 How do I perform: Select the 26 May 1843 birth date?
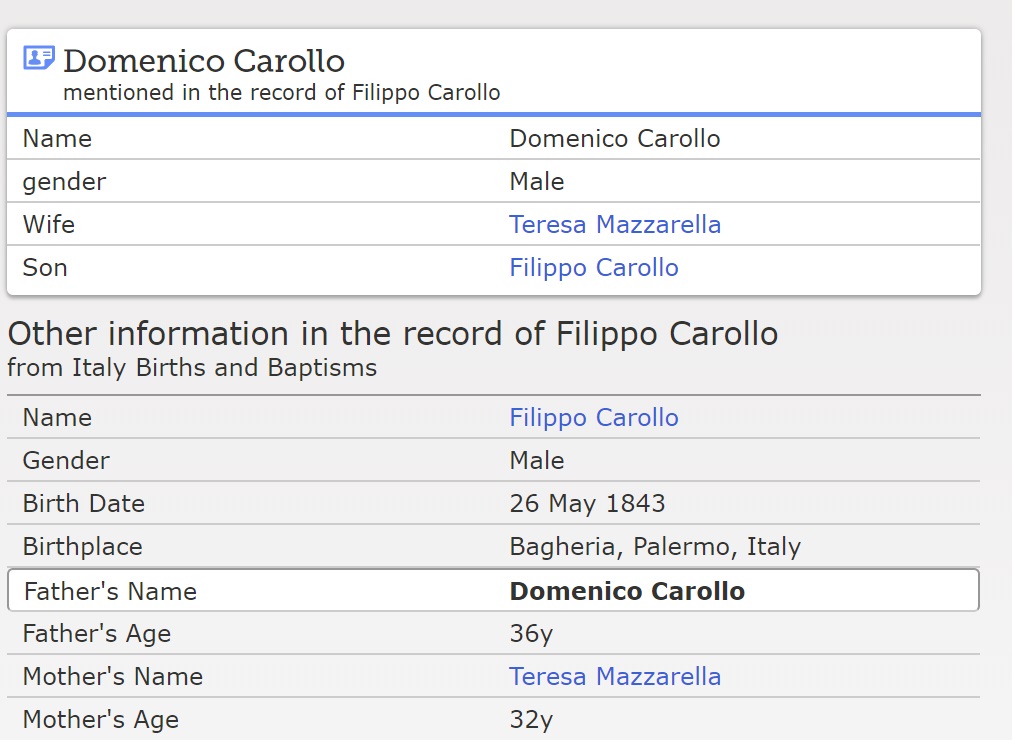point(587,504)
